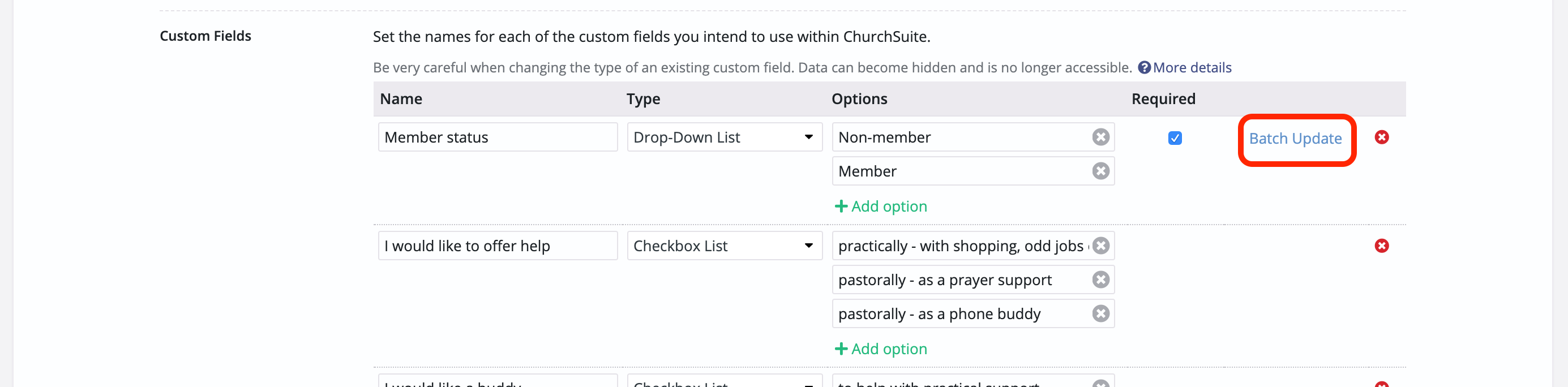Open the Drop-Down List type selector
1568x387 pixels.
click(724, 137)
